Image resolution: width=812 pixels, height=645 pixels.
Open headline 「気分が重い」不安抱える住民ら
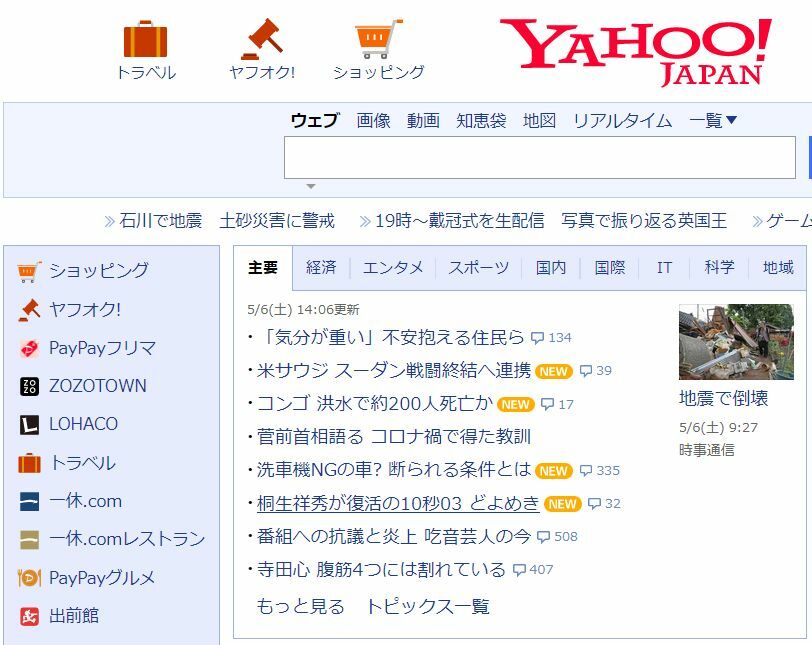(x=391, y=338)
